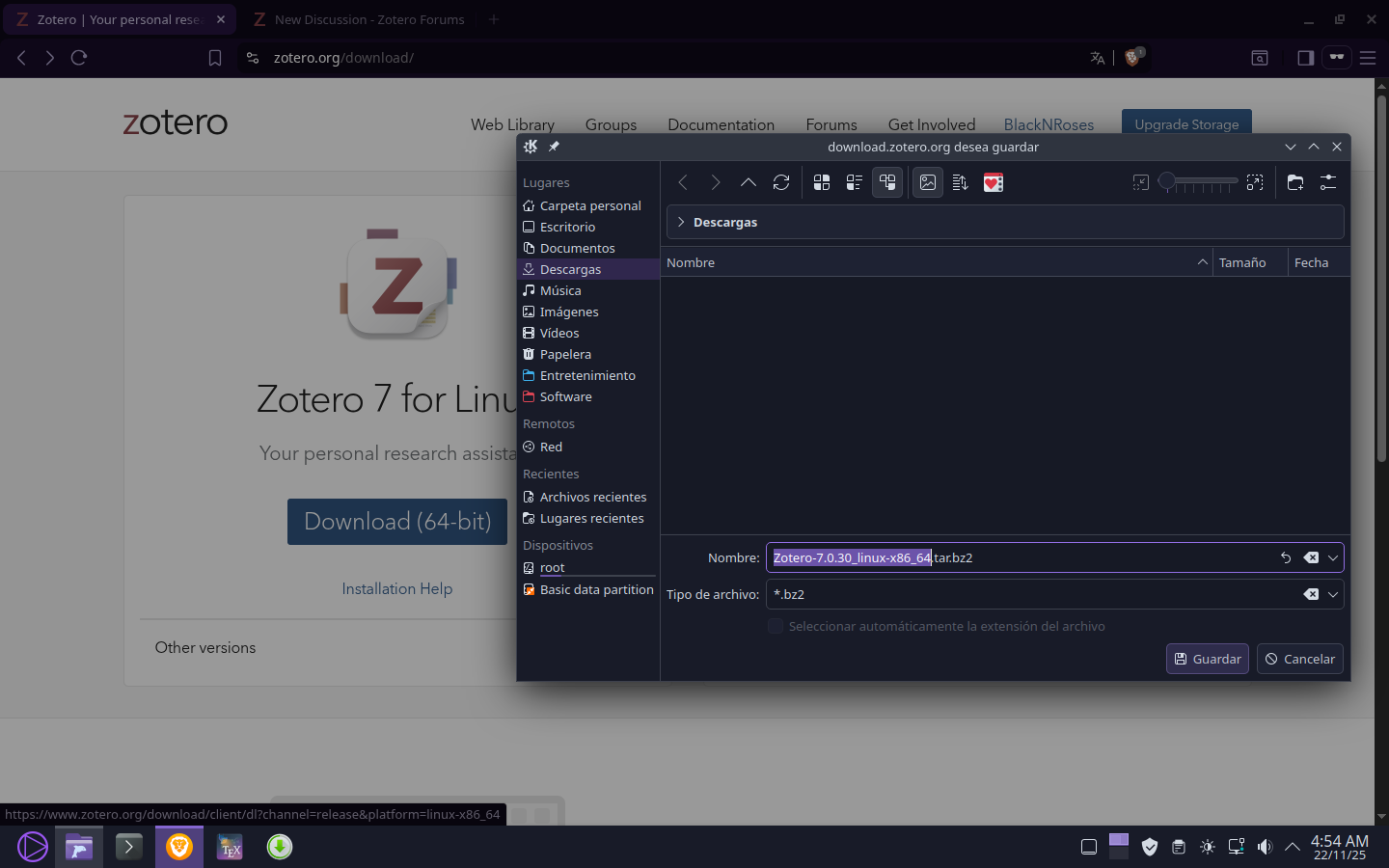This screenshot has height=868, width=1389.
Task: Open sorting options in file dialog
Action: click(961, 182)
